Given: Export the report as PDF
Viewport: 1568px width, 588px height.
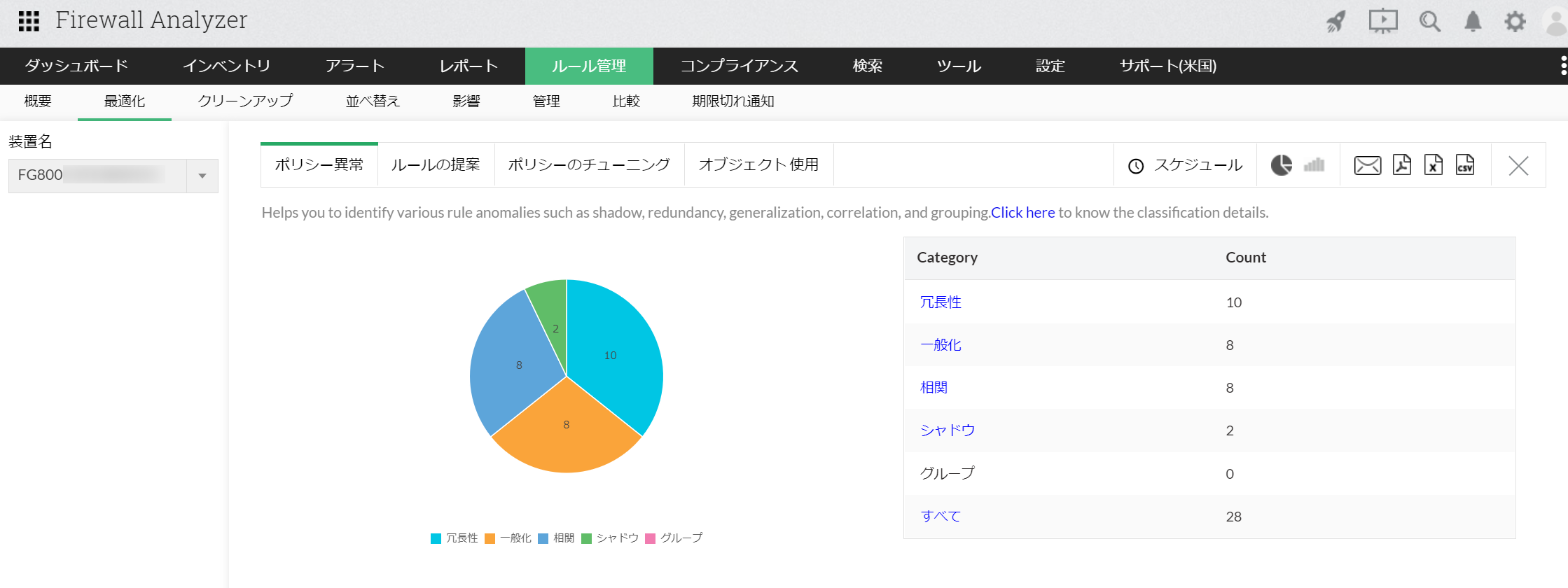Looking at the screenshot, I should pyautogui.click(x=1402, y=165).
